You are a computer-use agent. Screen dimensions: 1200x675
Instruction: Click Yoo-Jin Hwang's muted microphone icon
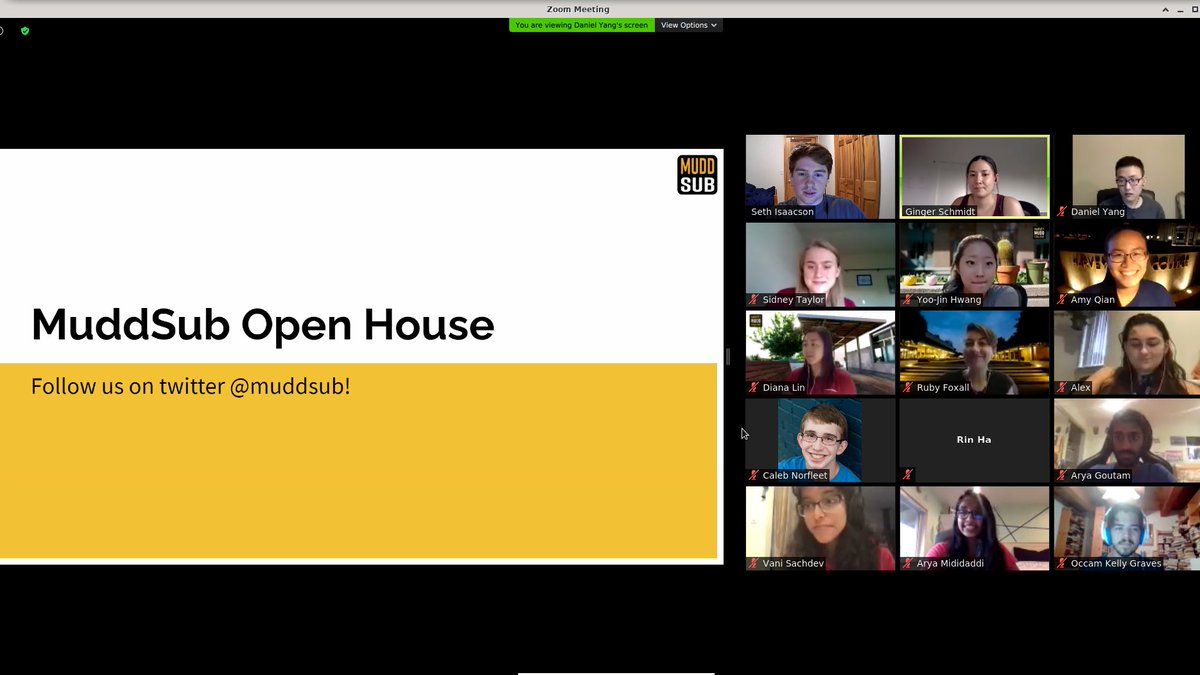coord(908,300)
